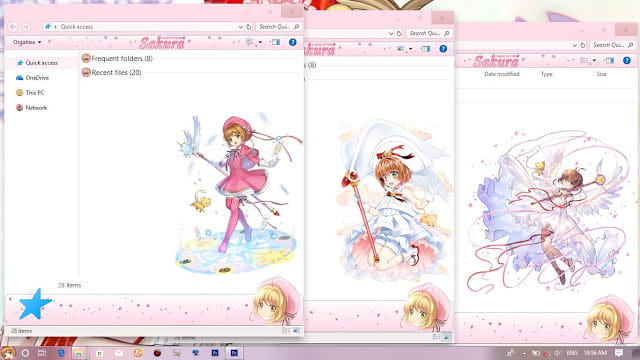640x360 pixels.
Task: Open address history dropdown in front window
Action: pyautogui.click(x=240, y=27)
